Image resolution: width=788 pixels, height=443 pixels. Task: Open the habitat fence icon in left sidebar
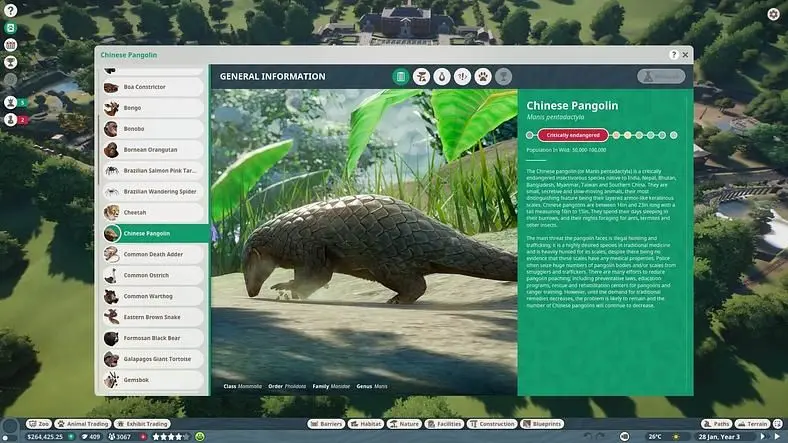tap(11, 45)
